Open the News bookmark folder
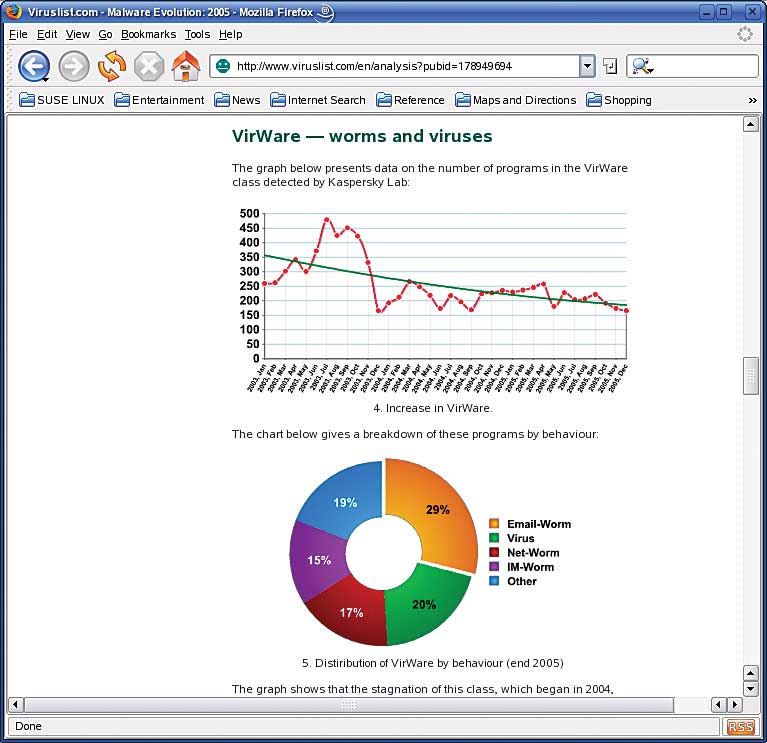Viewport: 767px width, 743px height. [x=237, y=100]
